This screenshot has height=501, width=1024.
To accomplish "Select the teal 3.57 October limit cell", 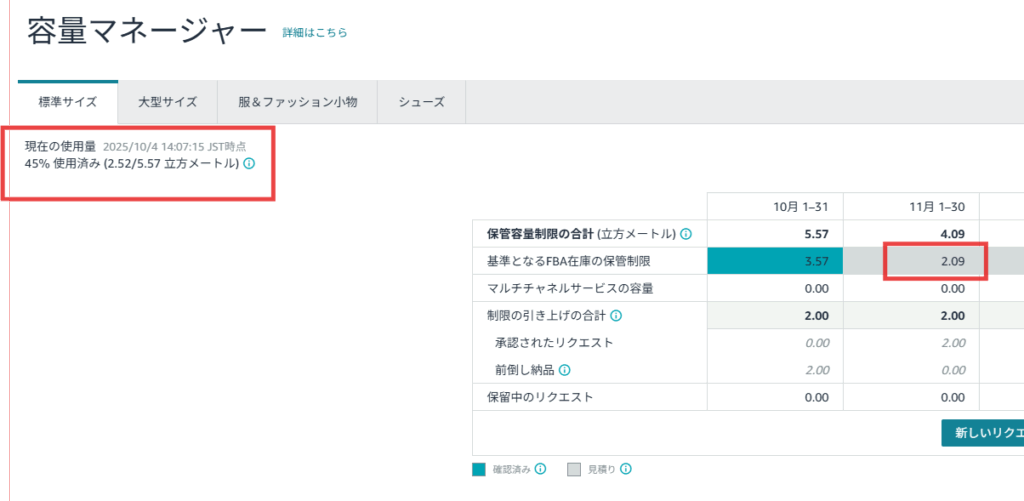I will pos(775,261).
